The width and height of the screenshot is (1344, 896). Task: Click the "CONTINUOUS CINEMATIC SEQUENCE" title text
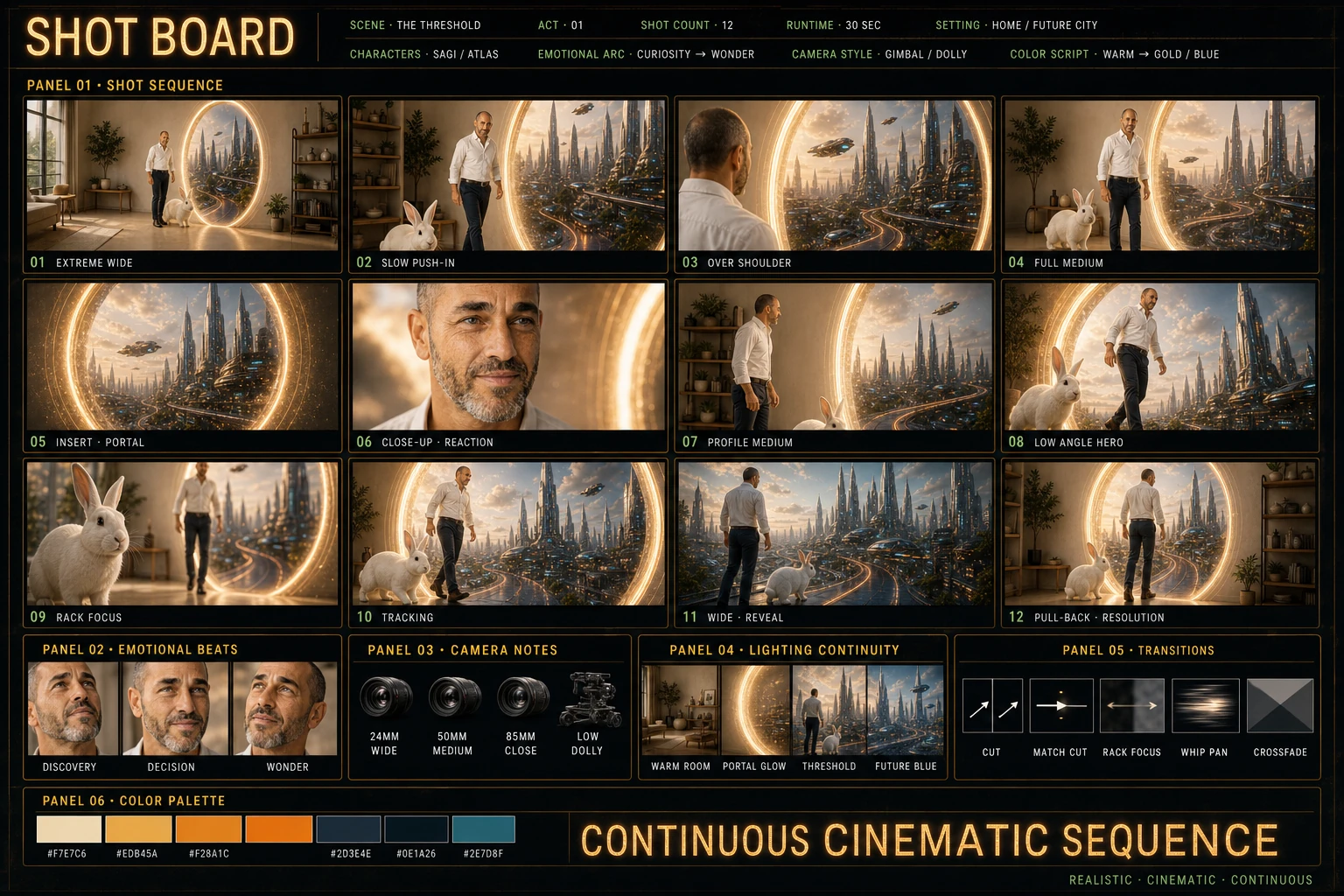coord(929,840)
